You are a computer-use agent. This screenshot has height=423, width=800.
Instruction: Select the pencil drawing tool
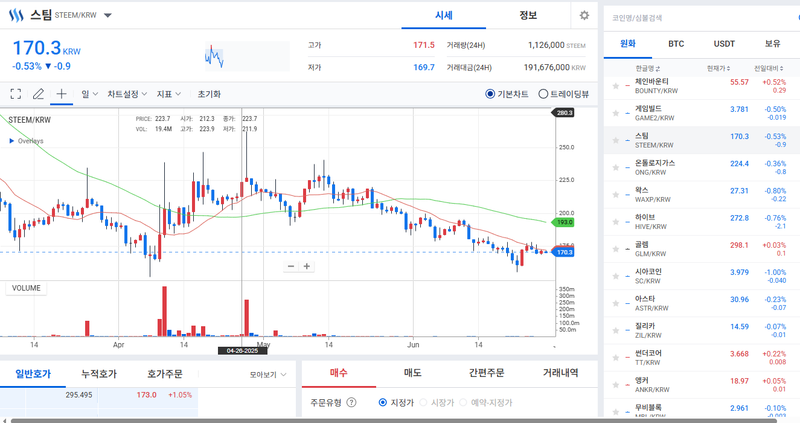tap(38, 94)
